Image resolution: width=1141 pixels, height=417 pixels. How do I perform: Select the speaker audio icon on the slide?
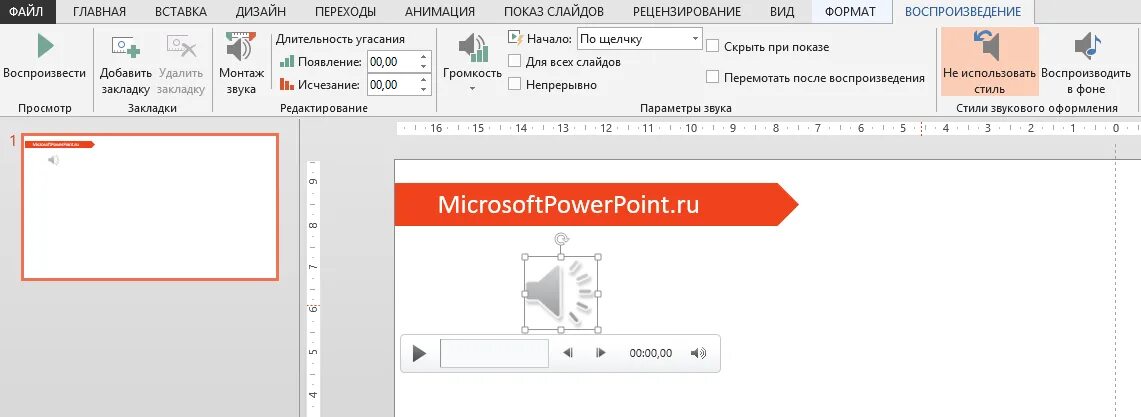point(560,293)
